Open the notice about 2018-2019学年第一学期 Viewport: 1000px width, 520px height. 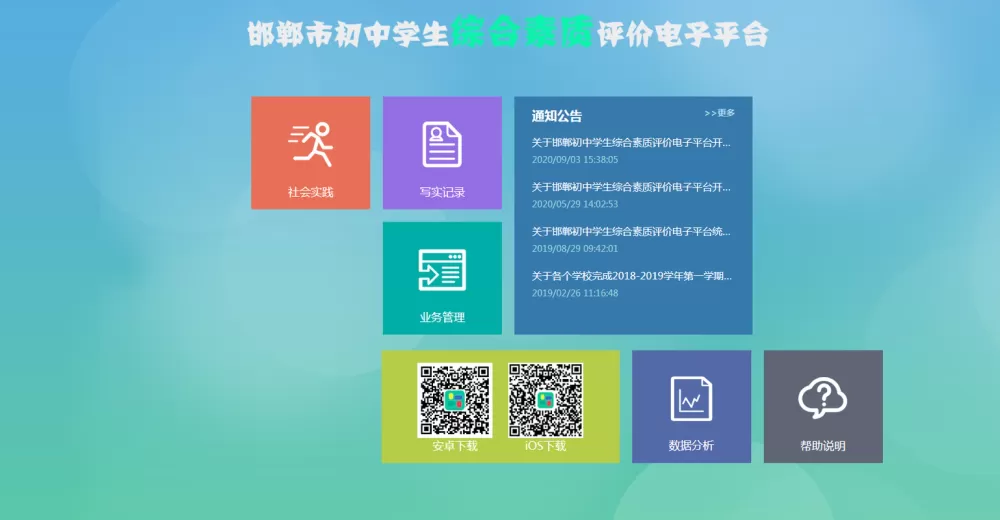pos(631,276)
